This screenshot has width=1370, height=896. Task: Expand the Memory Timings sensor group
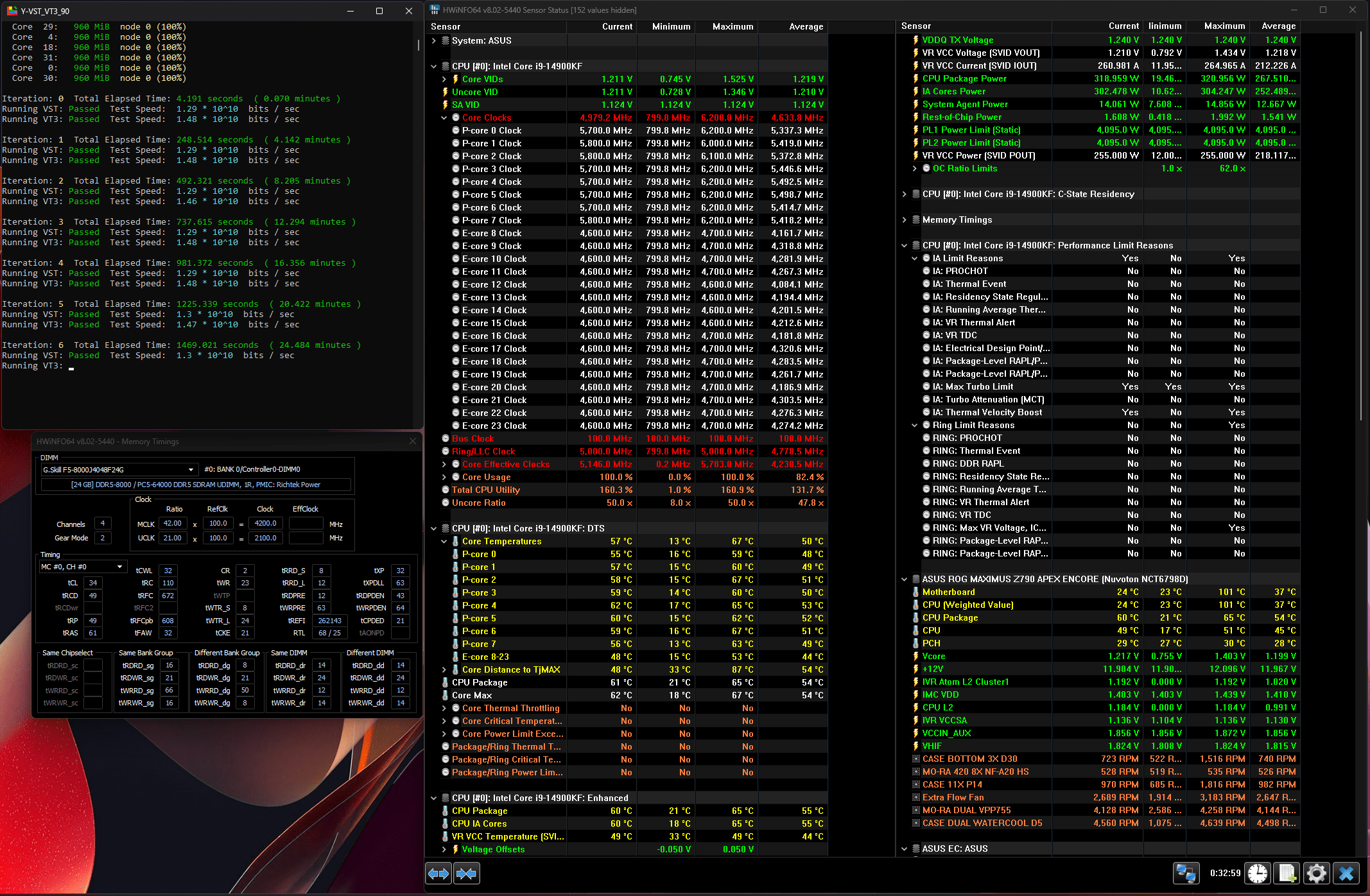[905, 220]
